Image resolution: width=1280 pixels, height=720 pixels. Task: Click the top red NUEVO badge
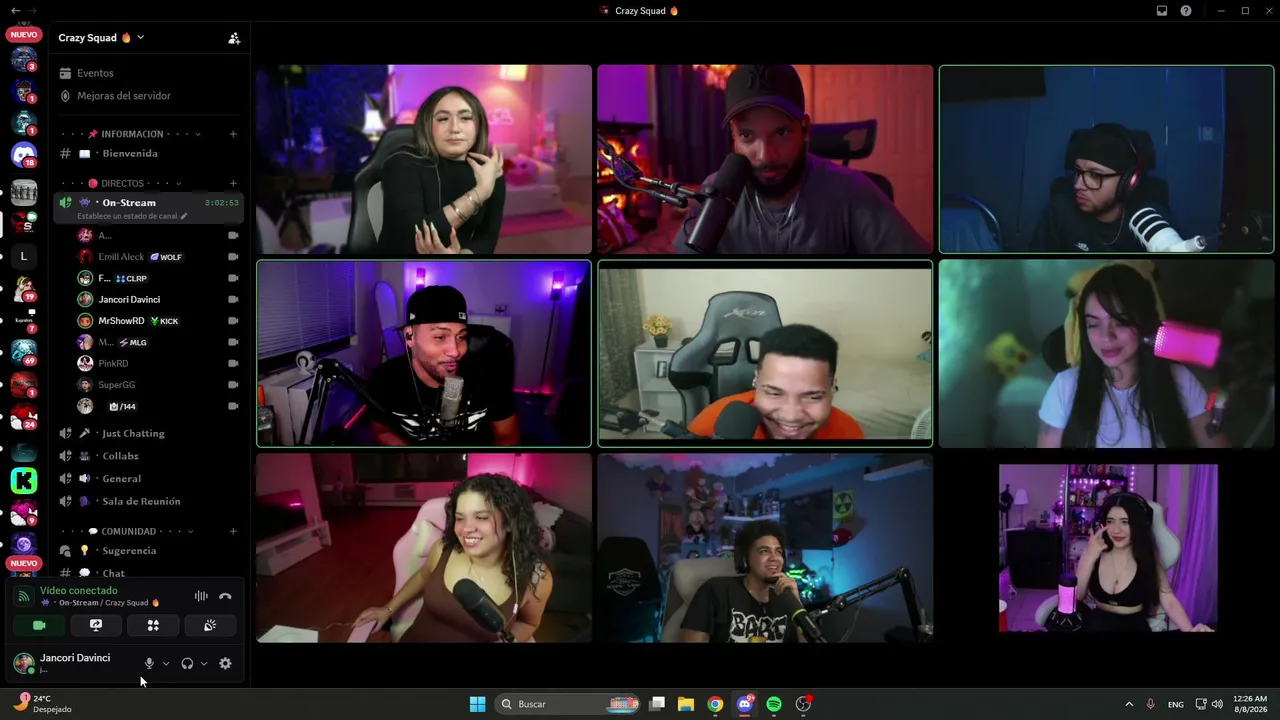point(24,34)
